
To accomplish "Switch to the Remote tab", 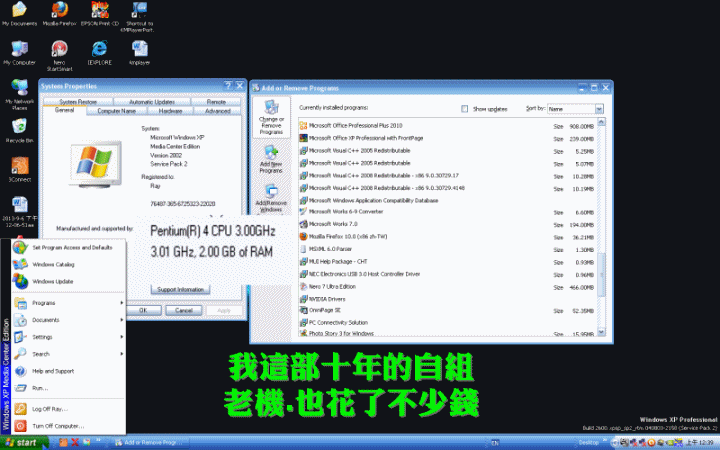I will (x=216, y=102).
